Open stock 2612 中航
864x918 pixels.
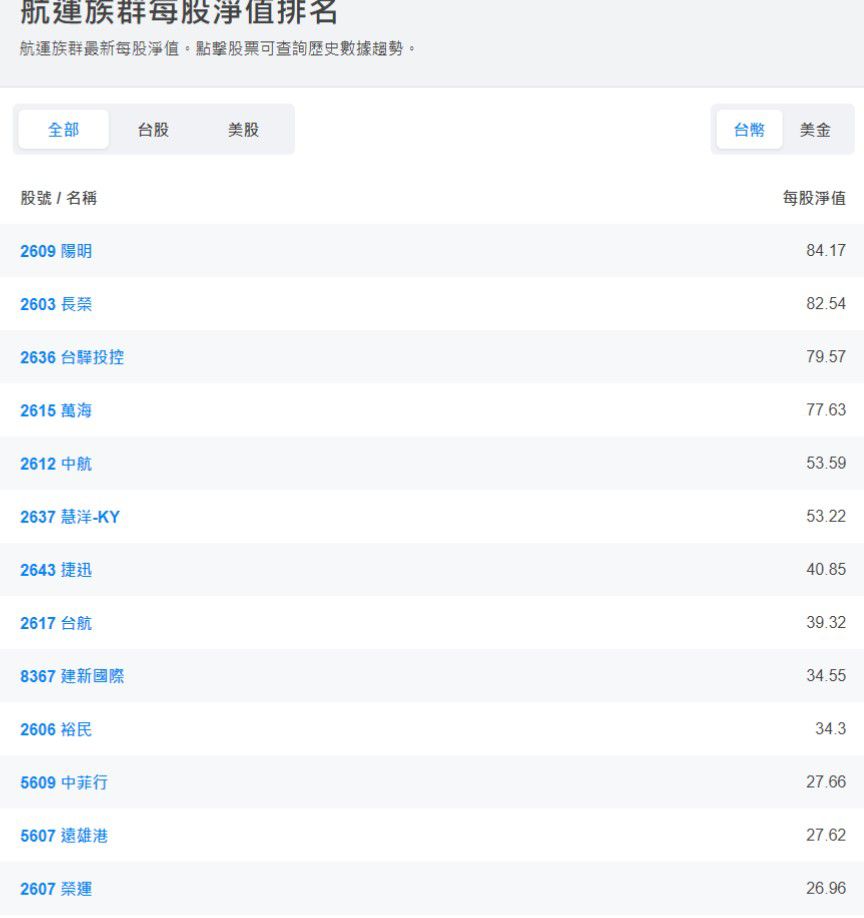tap(56, 464)
